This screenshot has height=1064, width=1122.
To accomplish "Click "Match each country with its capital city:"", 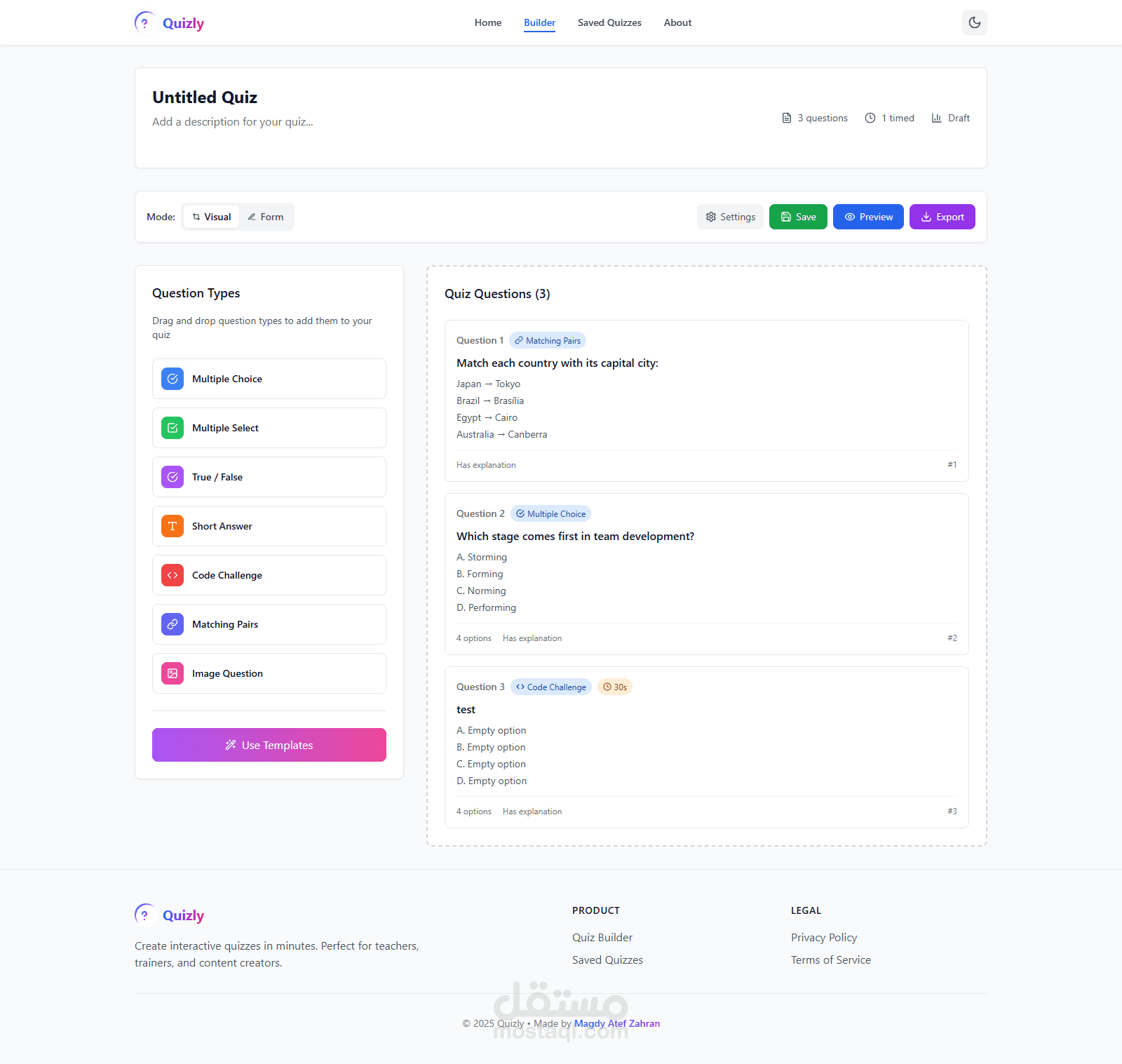I will pos(557,363).
